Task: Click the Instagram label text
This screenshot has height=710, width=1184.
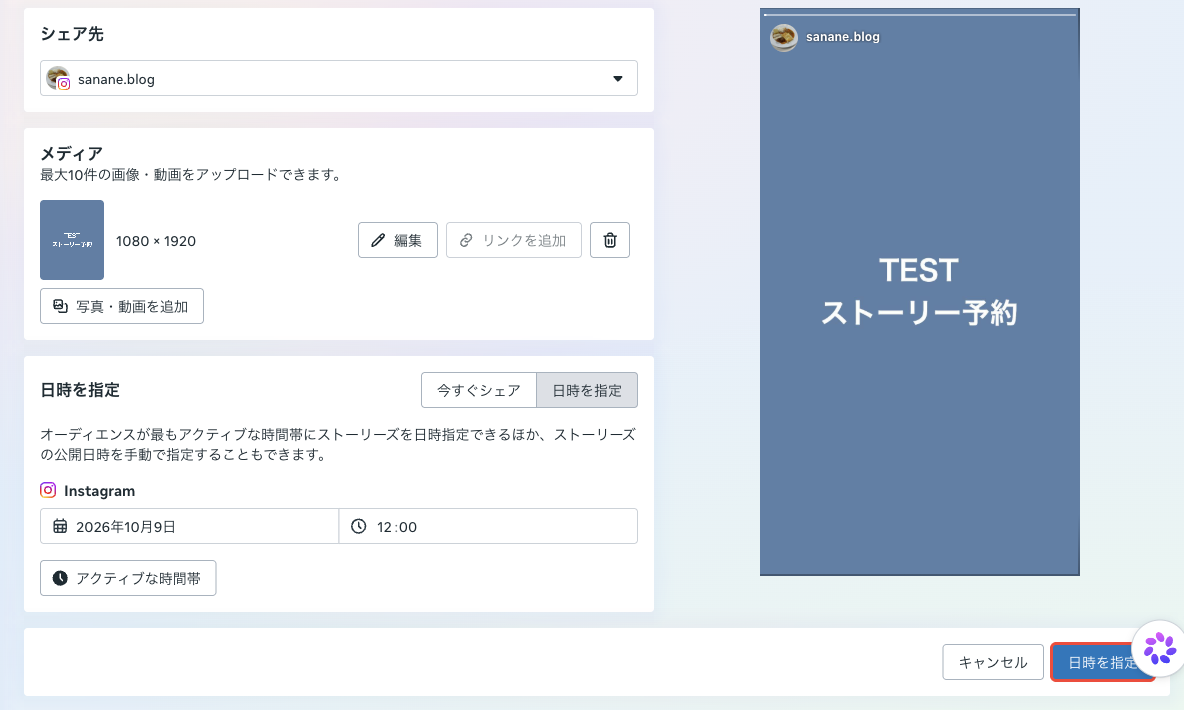Action: click(x=100, y=491)
